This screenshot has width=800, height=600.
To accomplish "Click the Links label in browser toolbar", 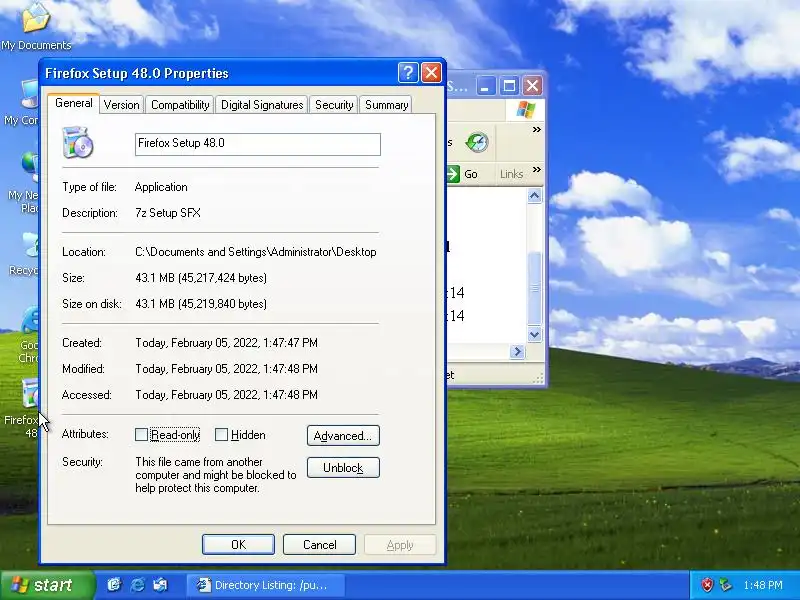I will point(512,174).
